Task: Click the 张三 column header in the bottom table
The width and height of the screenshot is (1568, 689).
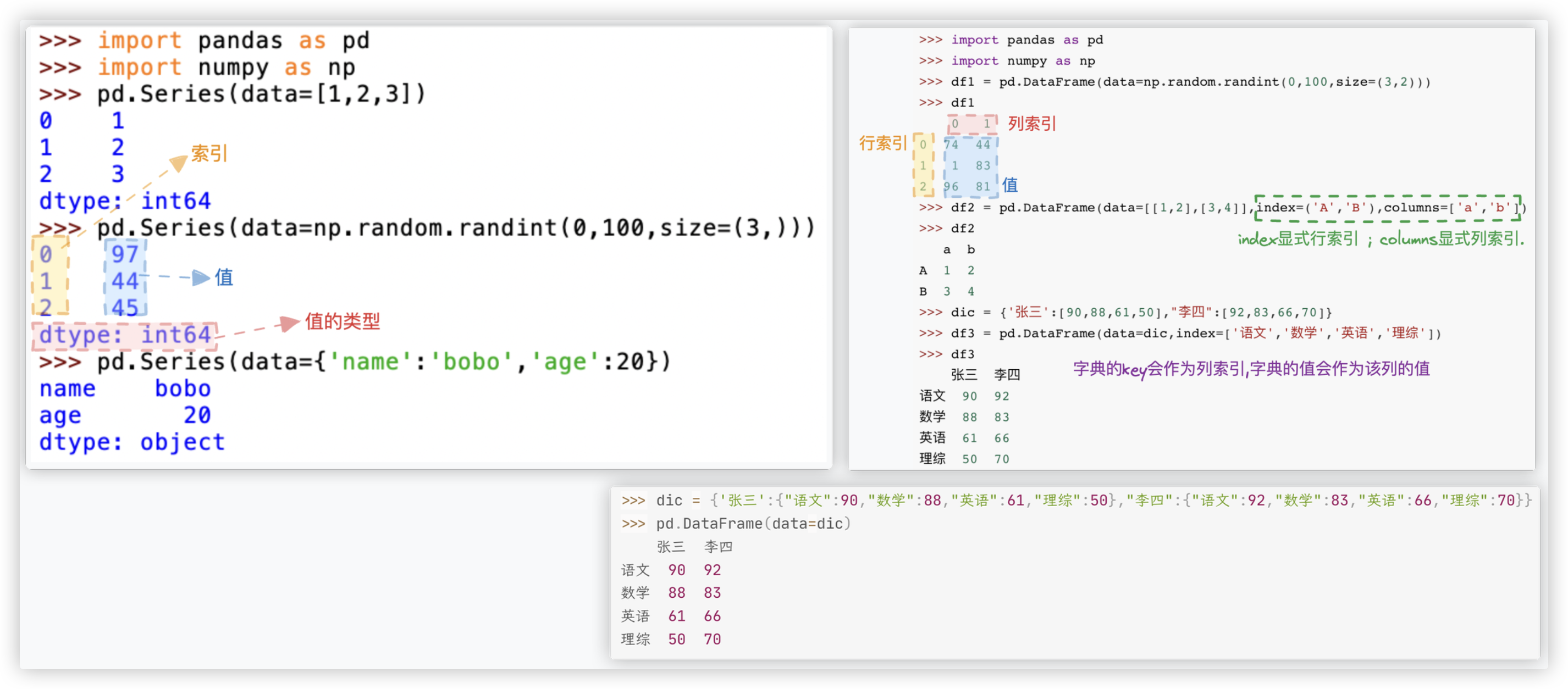Action: [671, 547]
